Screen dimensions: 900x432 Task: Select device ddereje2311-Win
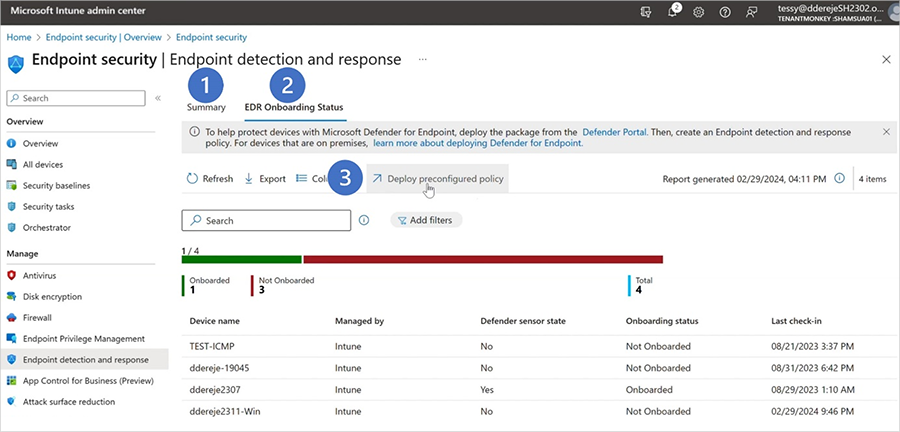pos(223,411)
